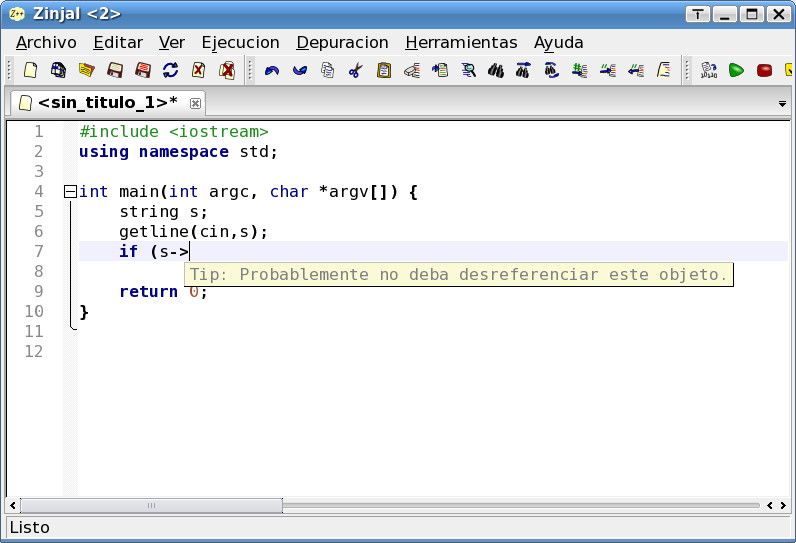Stop execution with the red stop button
The height and width of the screenshot is (543, 796).
pos(764,70)
